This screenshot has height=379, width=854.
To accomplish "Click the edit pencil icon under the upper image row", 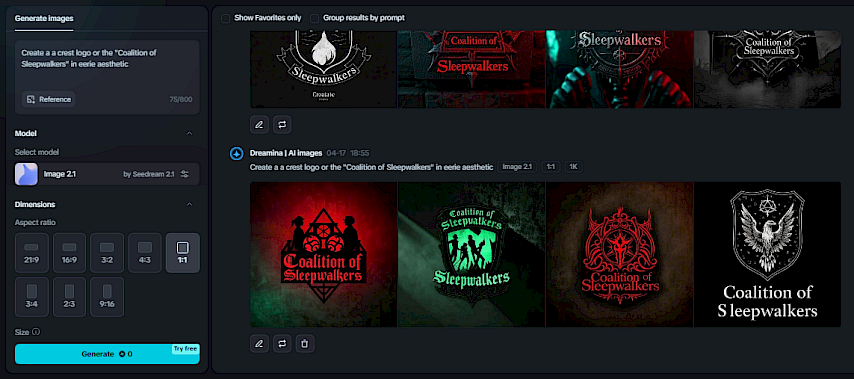I will (259, 124).
